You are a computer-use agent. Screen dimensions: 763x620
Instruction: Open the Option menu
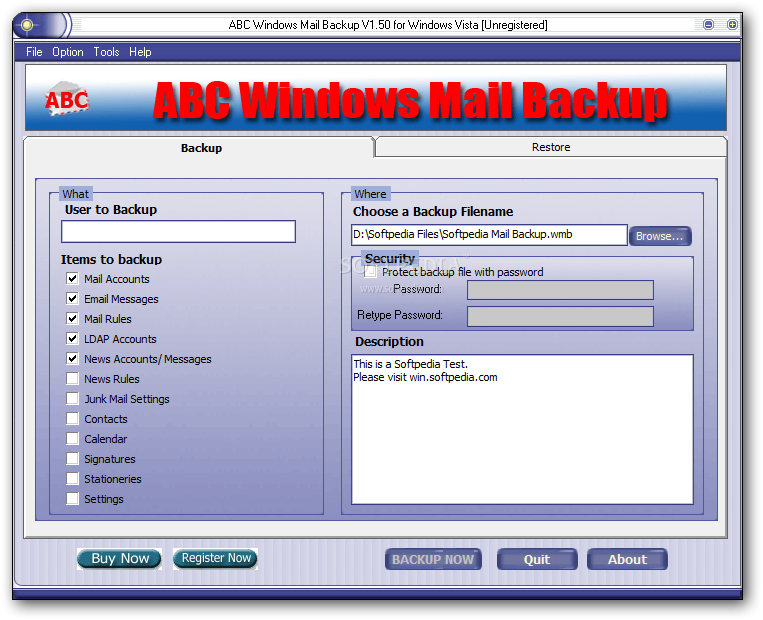68,52
